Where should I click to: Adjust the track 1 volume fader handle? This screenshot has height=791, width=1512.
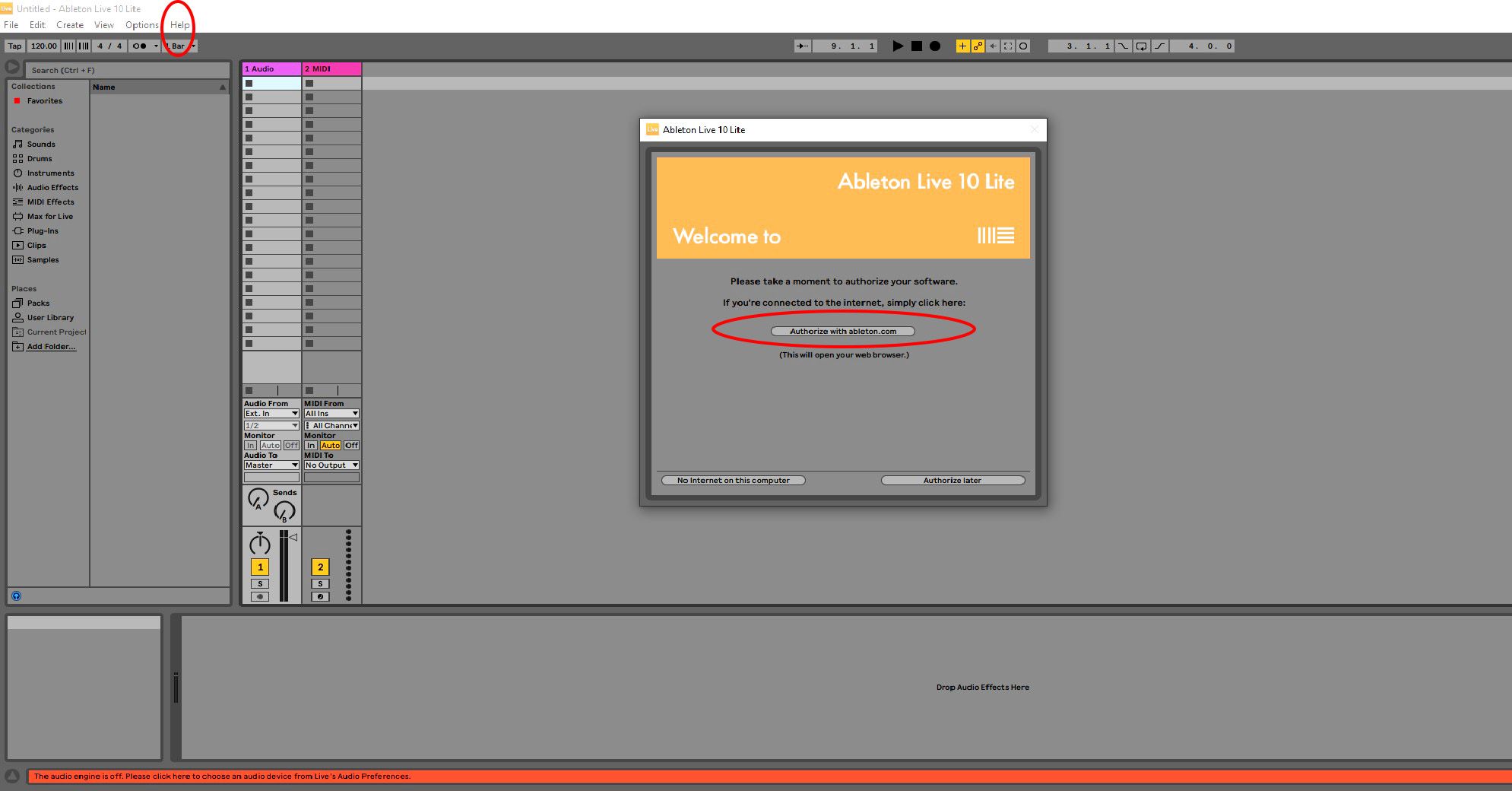[293, 537]
